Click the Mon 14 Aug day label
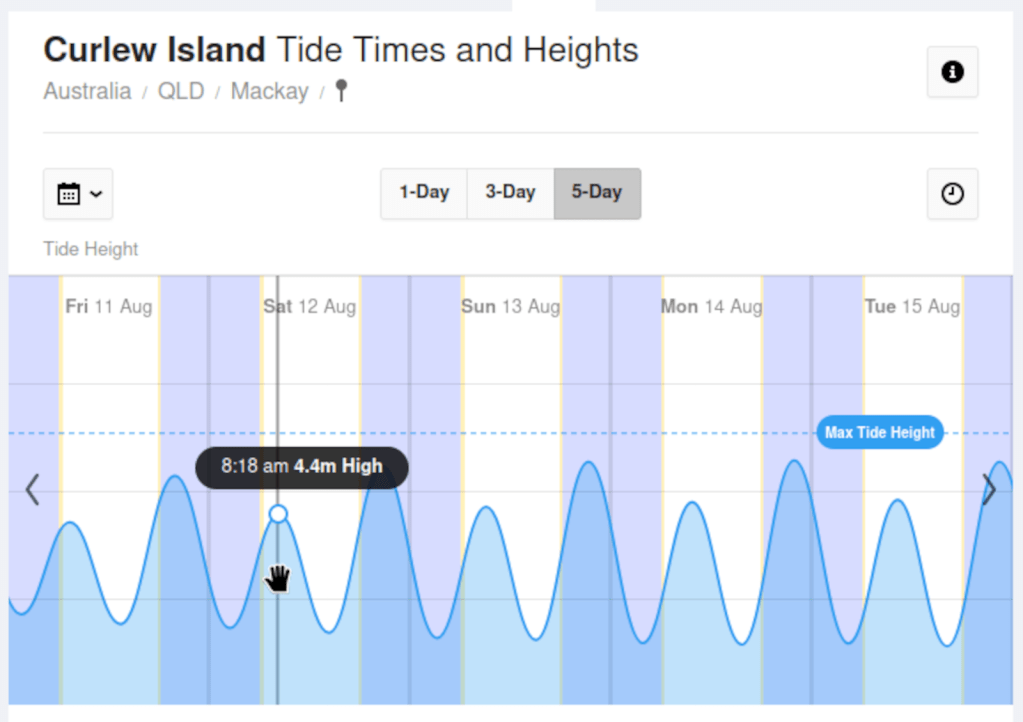Image resolution: width=1023 pixels, height=722 pixels. coord(711,306)
